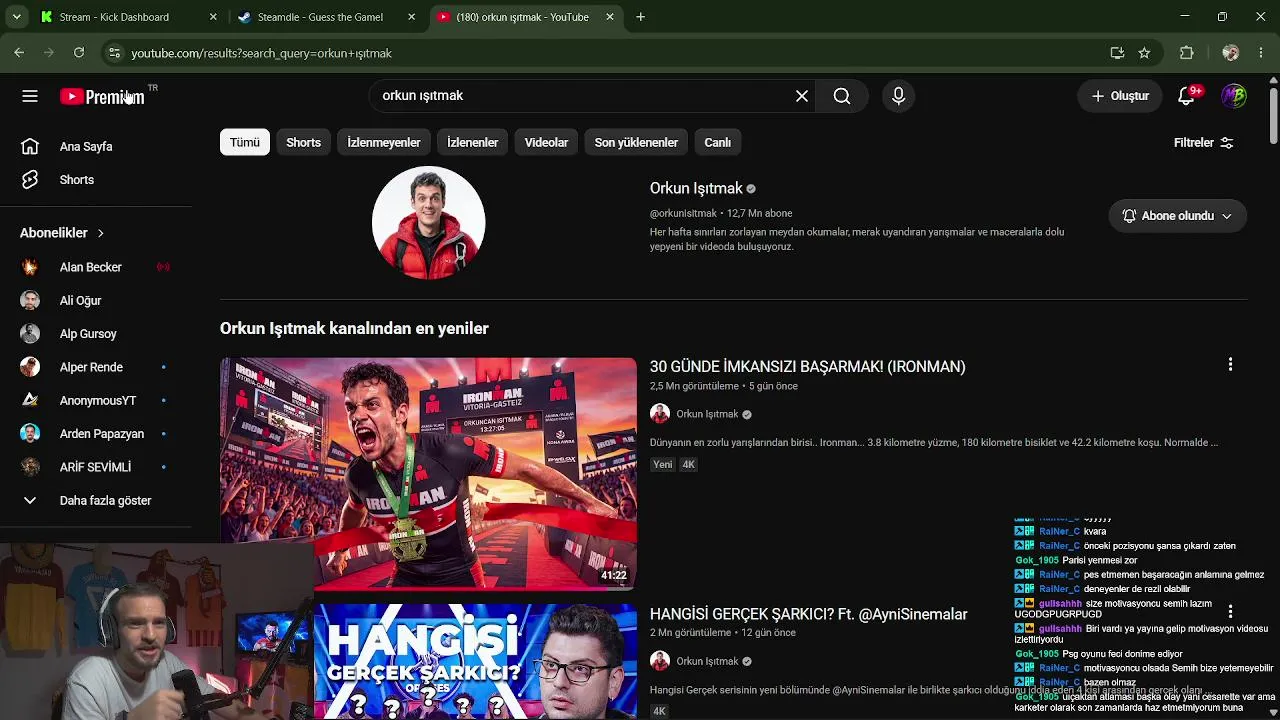Screen dimensions: 1280x720
Task: Select the Videolar filter chip
Action: (546, 142)
